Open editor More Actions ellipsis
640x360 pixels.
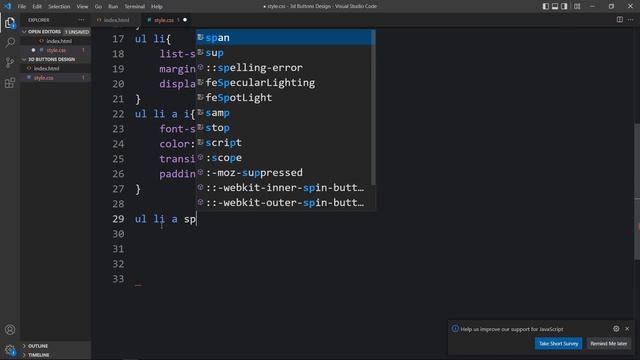(631, 20)
